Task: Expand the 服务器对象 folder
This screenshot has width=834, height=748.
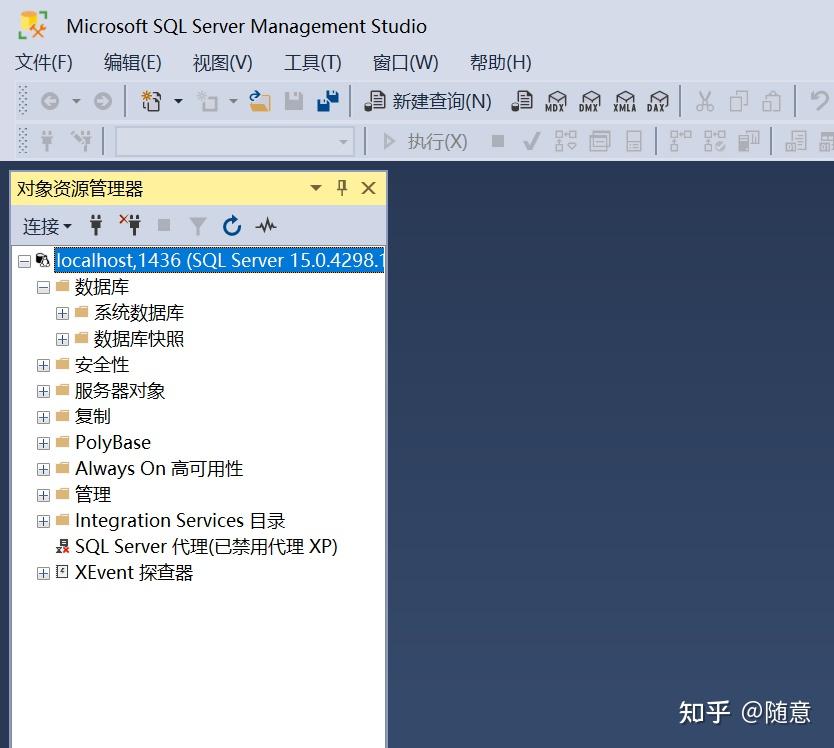Action: 43,392
